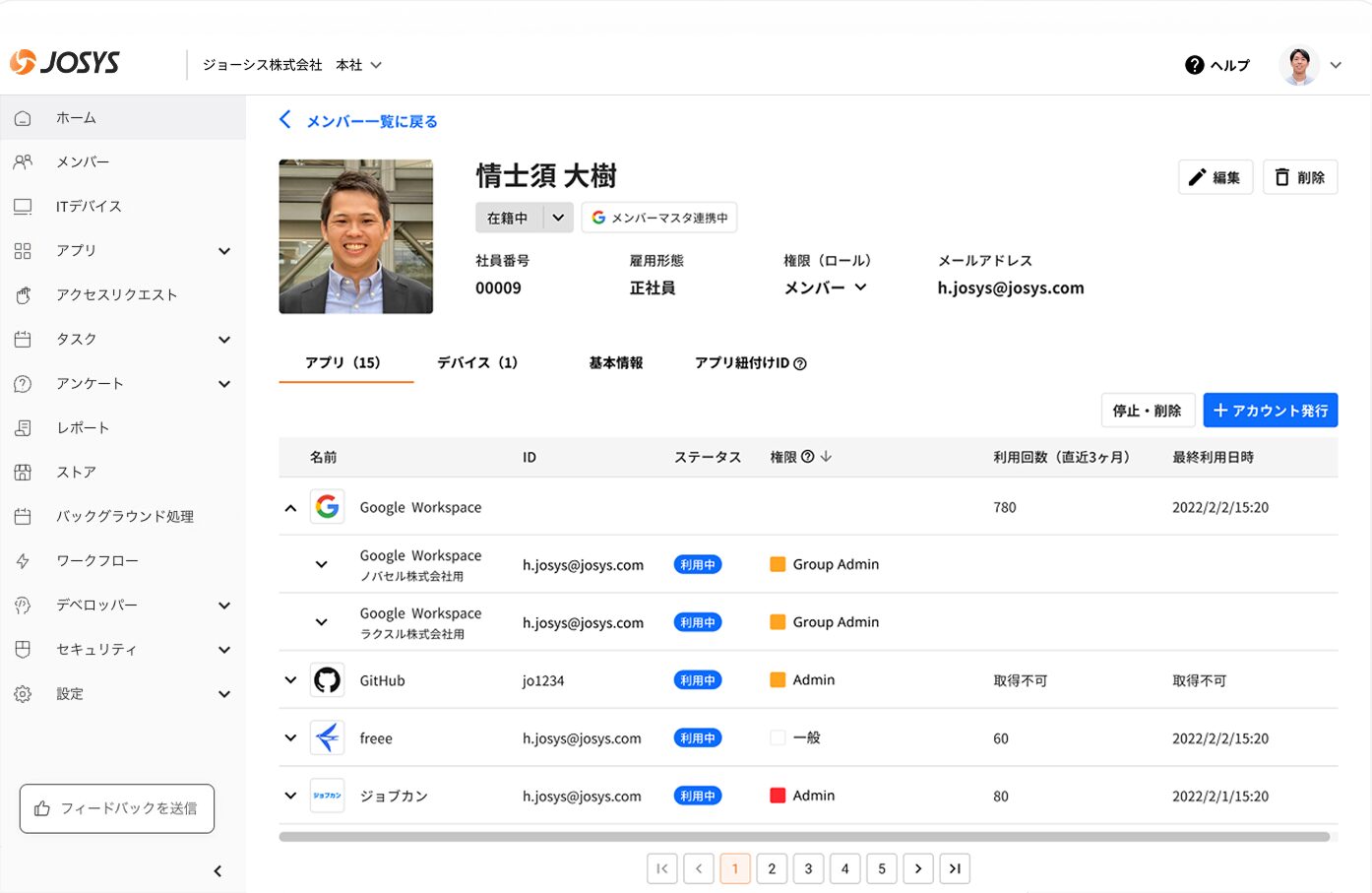Viewport: 1372px width, 893px height.
Task: Expand the ノバセル株式会社用 Google Workspace row
Action: tap(321, 565)
